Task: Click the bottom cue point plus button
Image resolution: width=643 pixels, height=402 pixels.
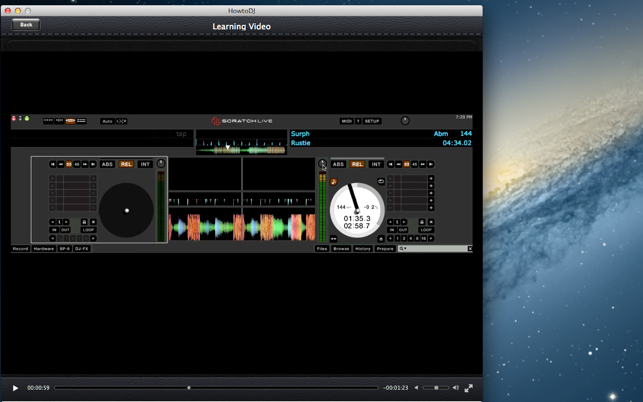Action: 431,208
